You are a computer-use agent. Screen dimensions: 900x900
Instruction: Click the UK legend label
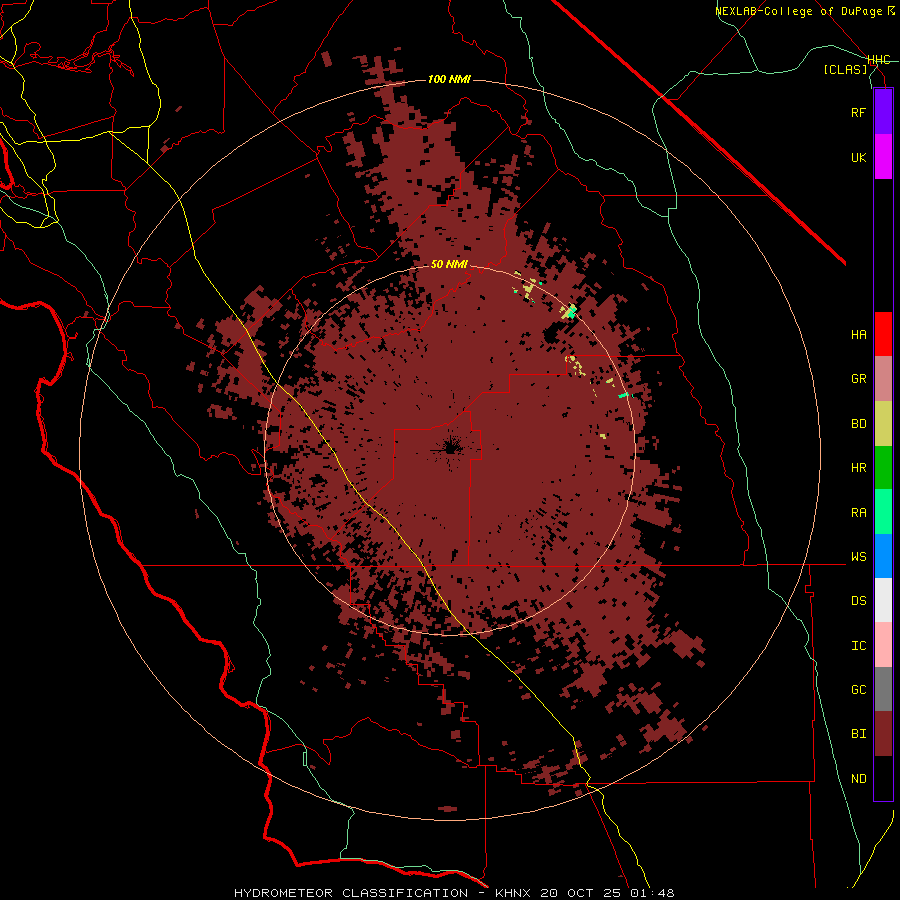click(x=858, y=157)
